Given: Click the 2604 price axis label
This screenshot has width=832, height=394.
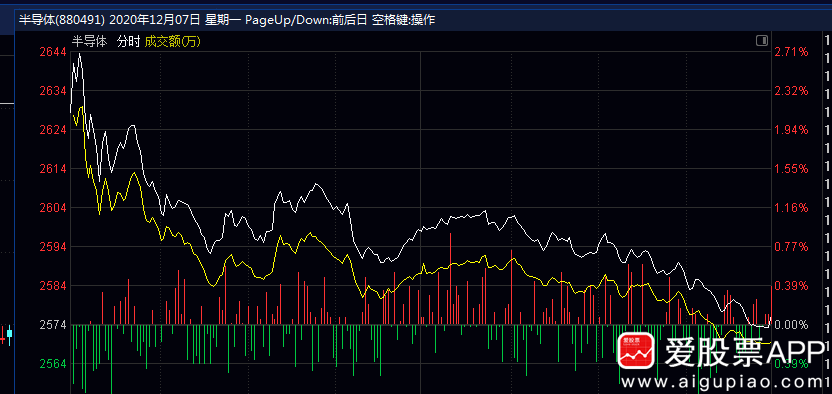Looking at the screenshot, I should pos(53,208).
